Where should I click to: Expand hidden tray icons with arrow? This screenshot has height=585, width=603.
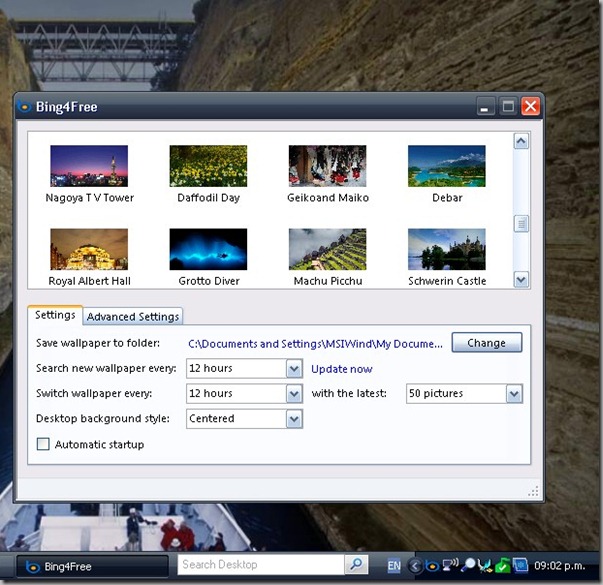tap(416, 566)
